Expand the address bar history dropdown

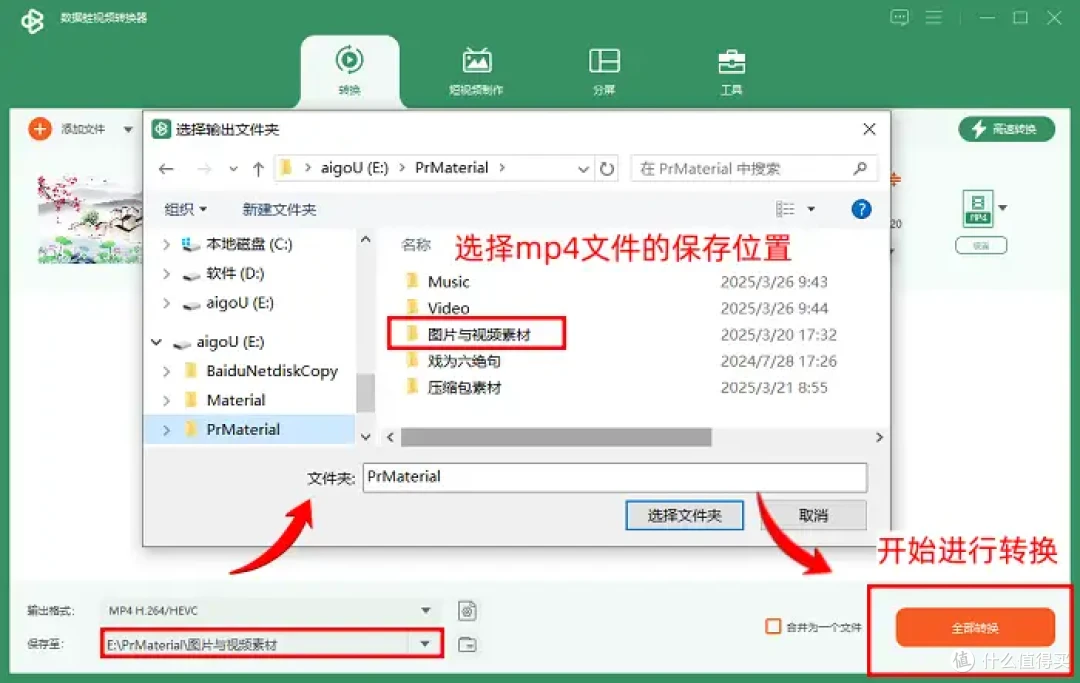pyautogui.click(x=583, y=169)
